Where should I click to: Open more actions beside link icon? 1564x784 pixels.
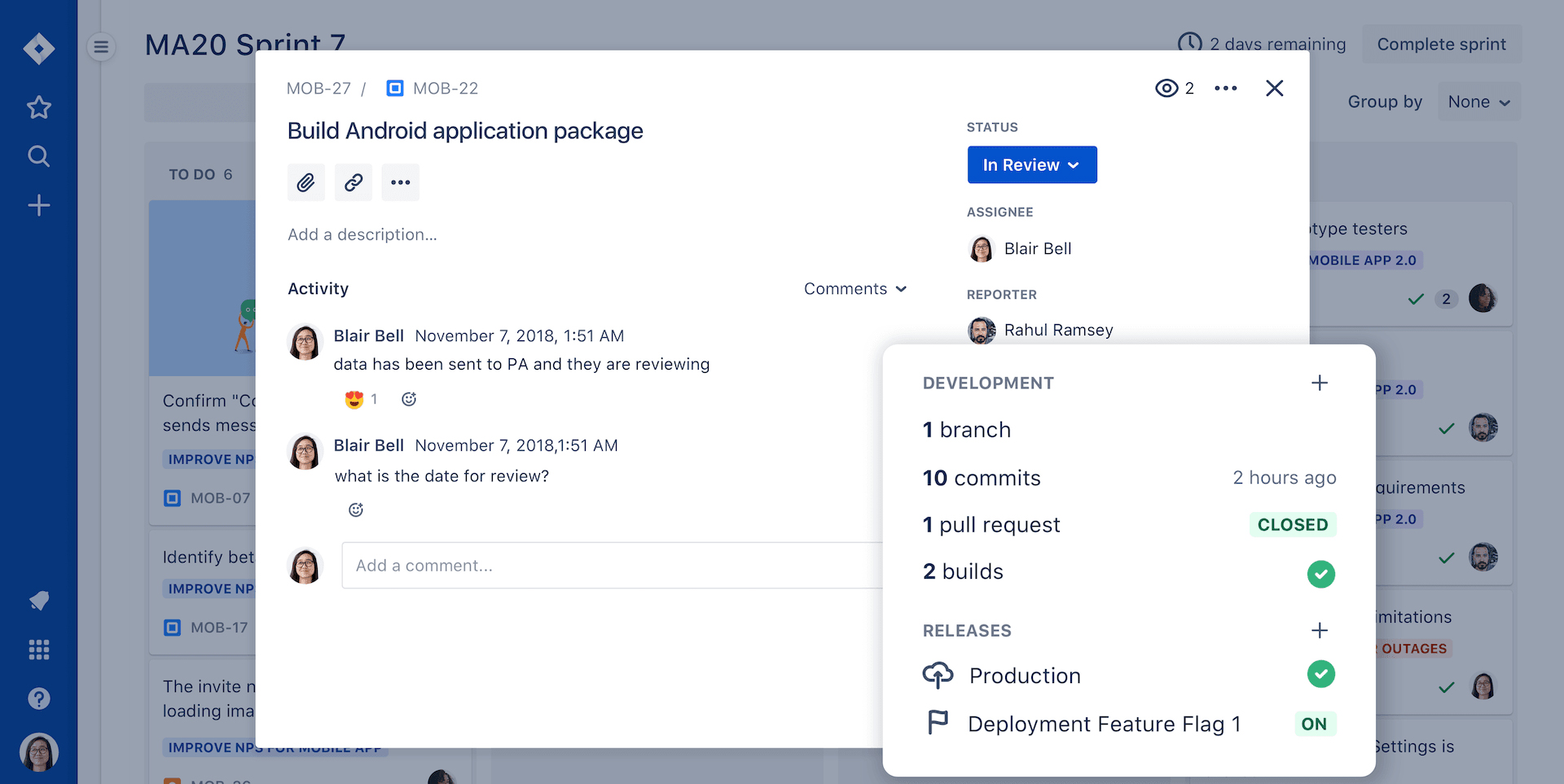coord(401,182)
